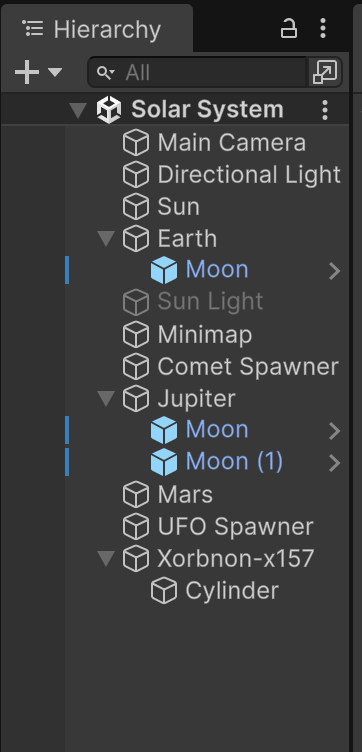Collapse the Xorbnon-x157 object
The image size is (362, 752).
pyautogui.click(x=106, y=558)
